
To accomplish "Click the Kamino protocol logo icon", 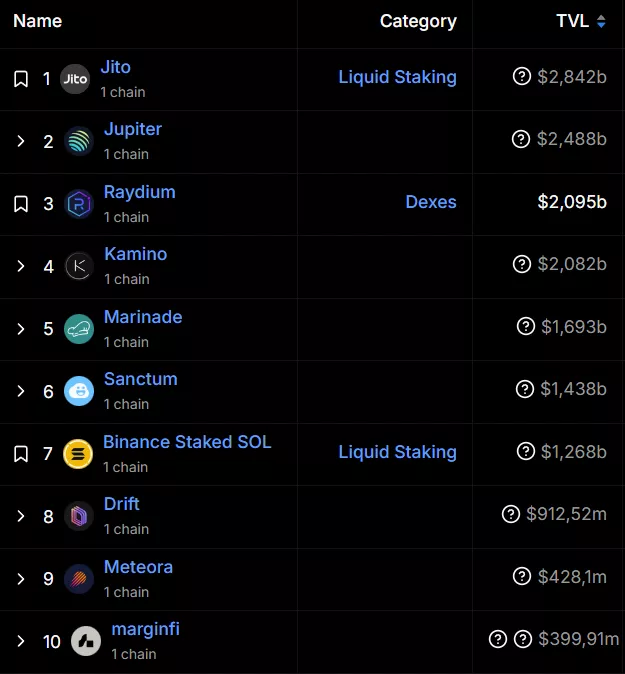I will click(x=79, y=266).
